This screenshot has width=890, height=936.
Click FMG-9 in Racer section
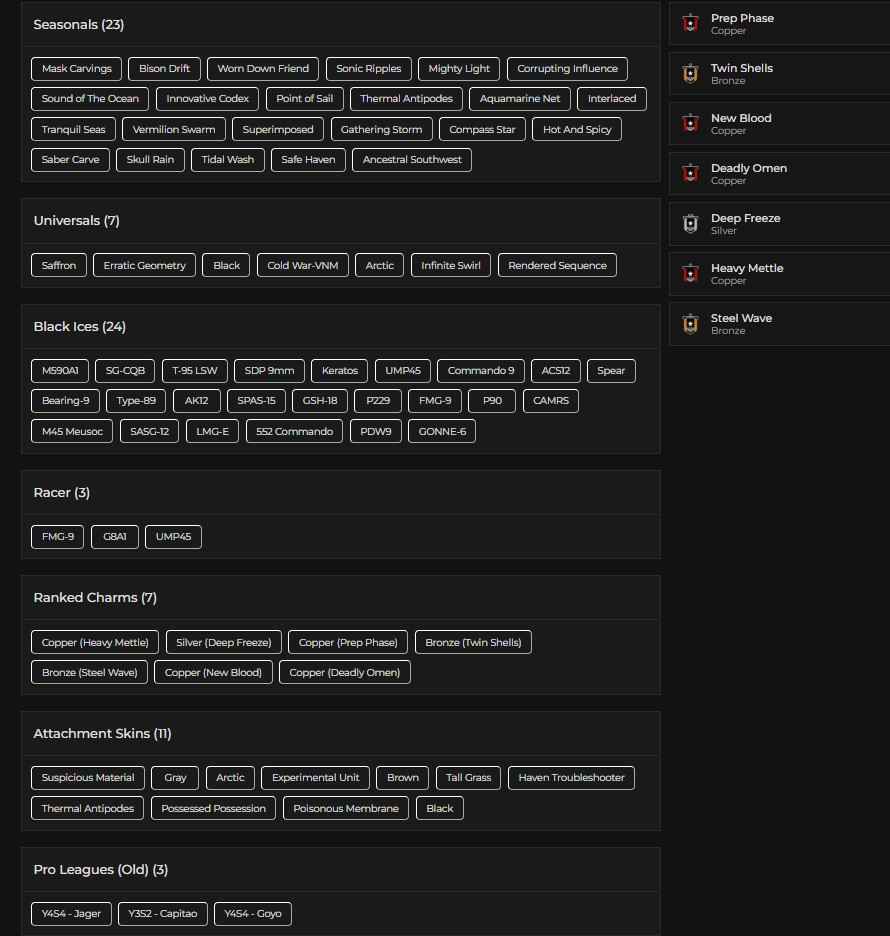tap(57, 537)
